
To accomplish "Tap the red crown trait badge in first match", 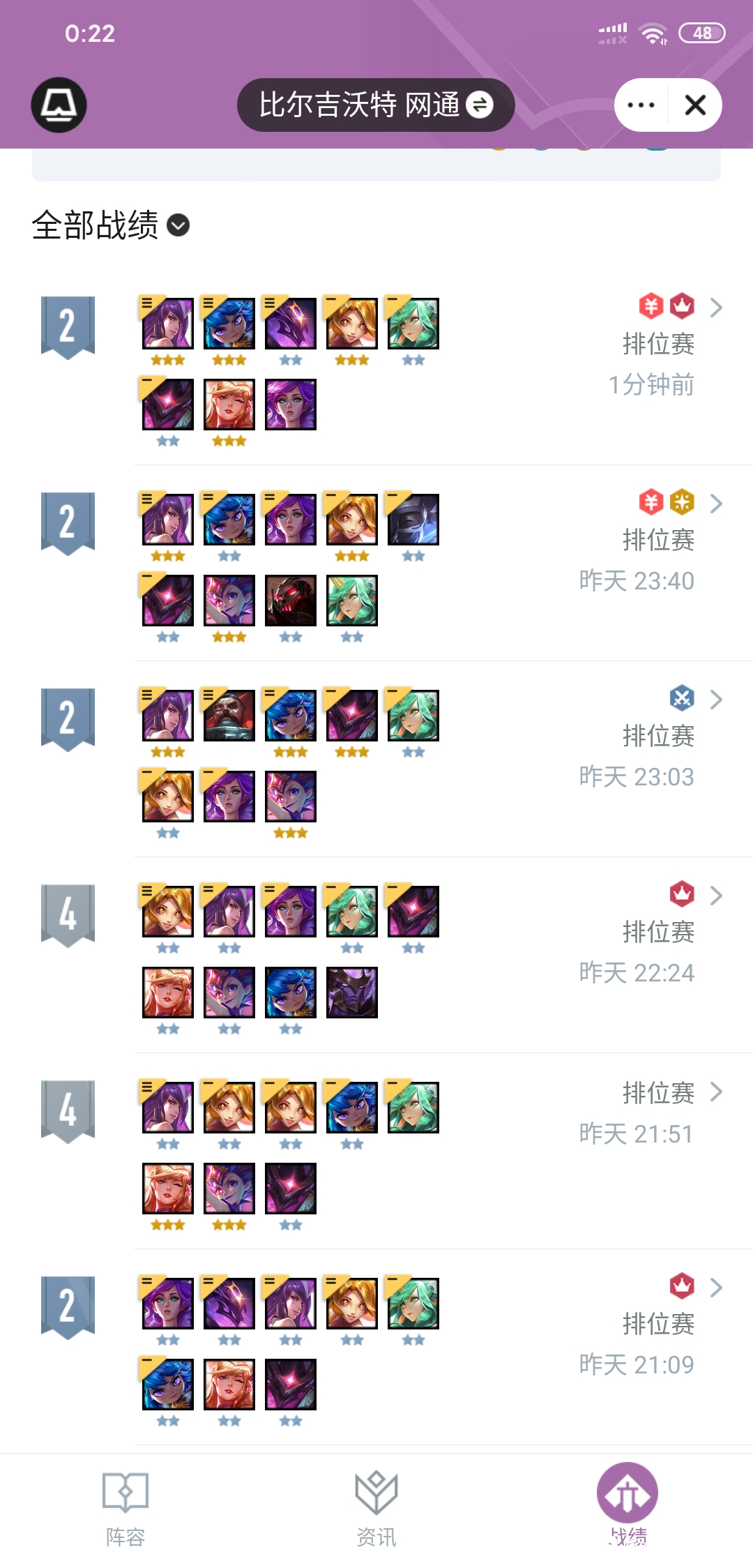I will coord(682,306).
